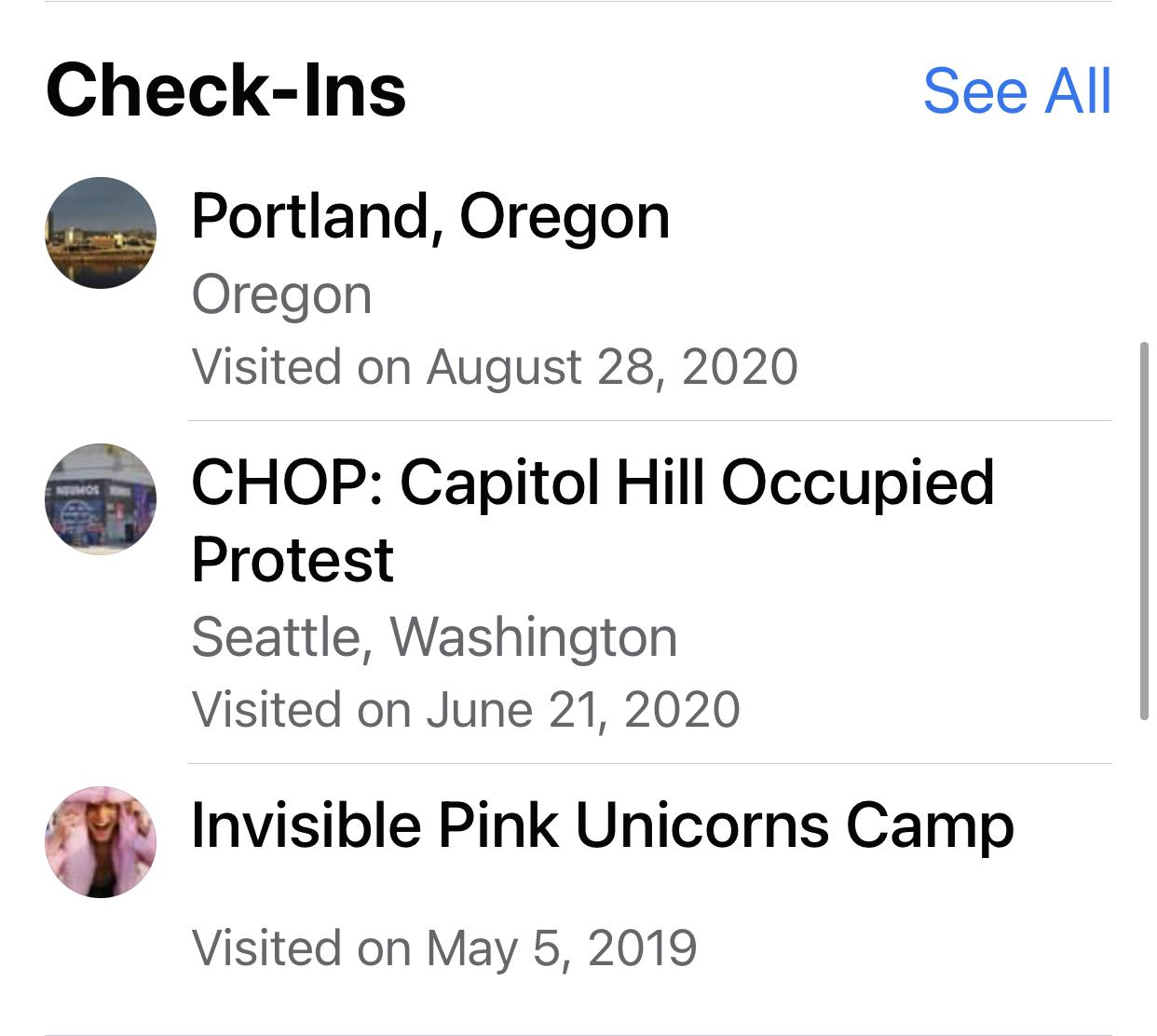Tap the 'Seattle, Washington' location text
This screenshot has height=1036, width=1157.
(x=434, y=637)
